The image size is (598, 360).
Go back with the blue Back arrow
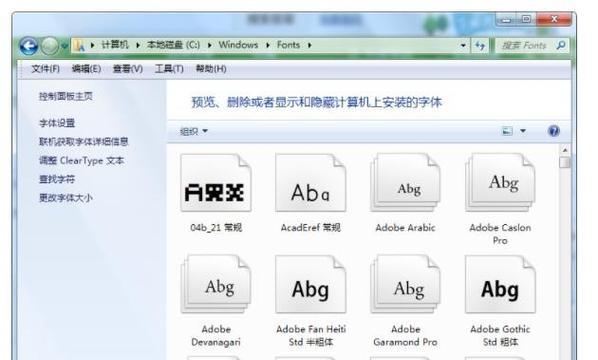pos(29,46)
